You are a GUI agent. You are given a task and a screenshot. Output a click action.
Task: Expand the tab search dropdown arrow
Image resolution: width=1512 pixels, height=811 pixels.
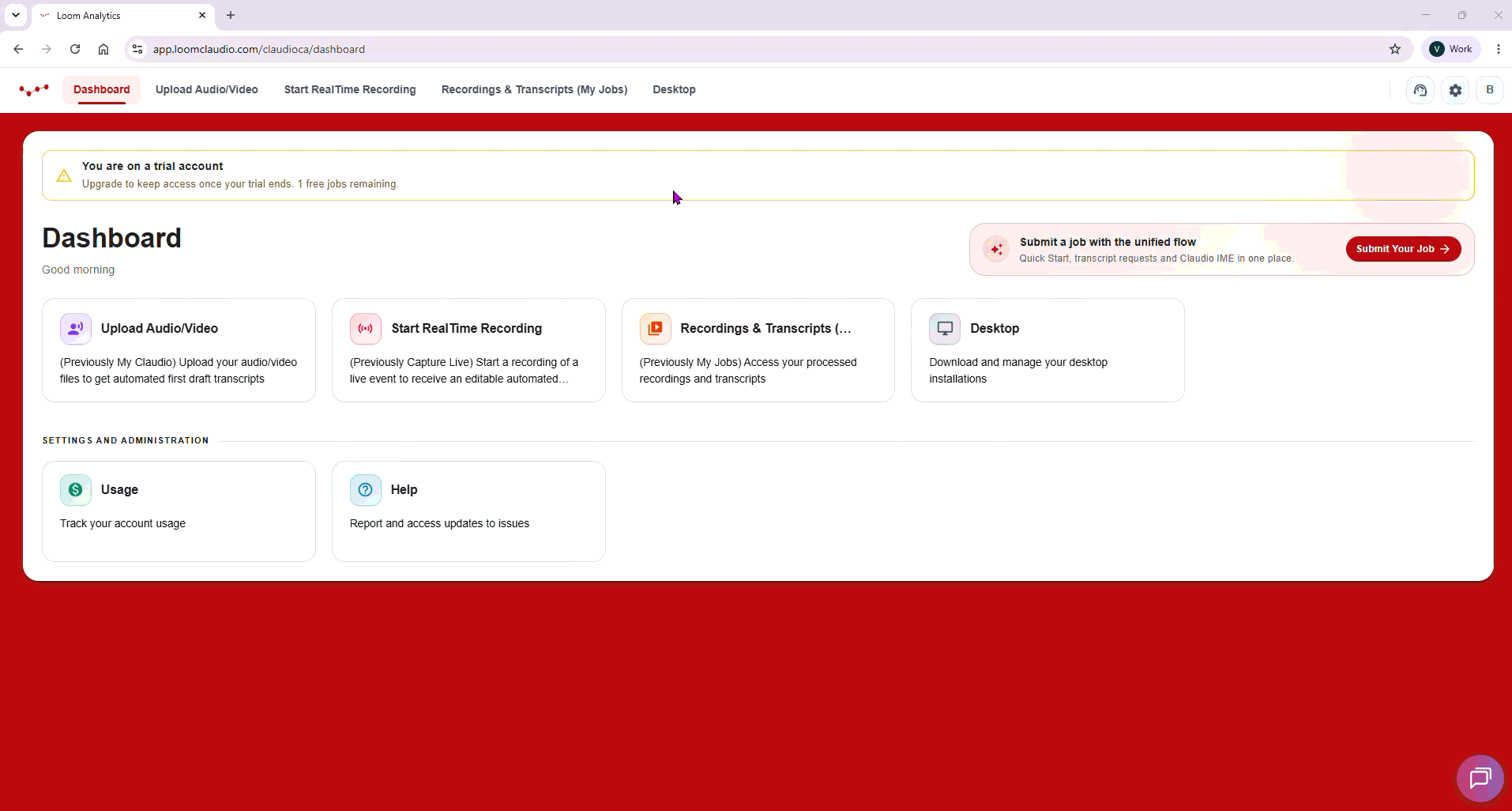click(x=16, y=15)
